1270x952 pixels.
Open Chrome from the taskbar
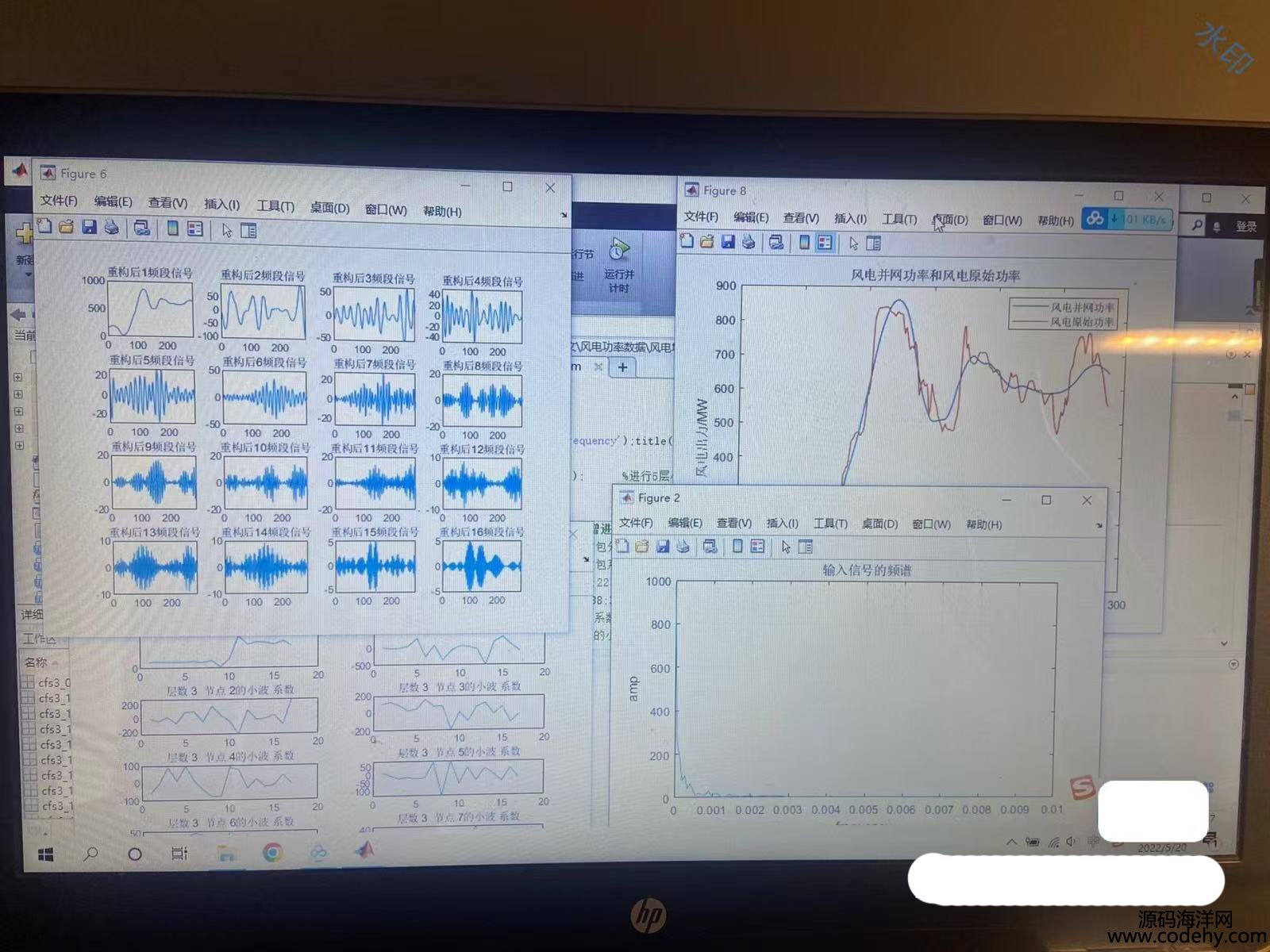(x=272, y=853)
